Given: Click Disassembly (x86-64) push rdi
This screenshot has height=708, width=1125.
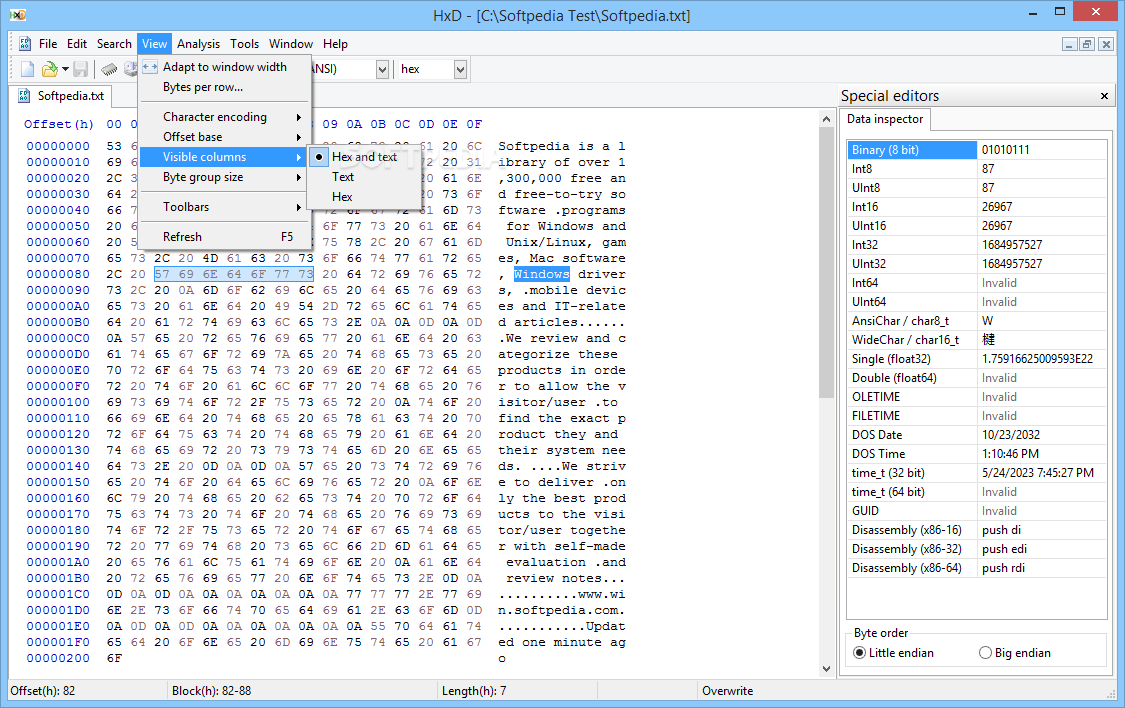Looking at the screenshot, I should 1003,568.
